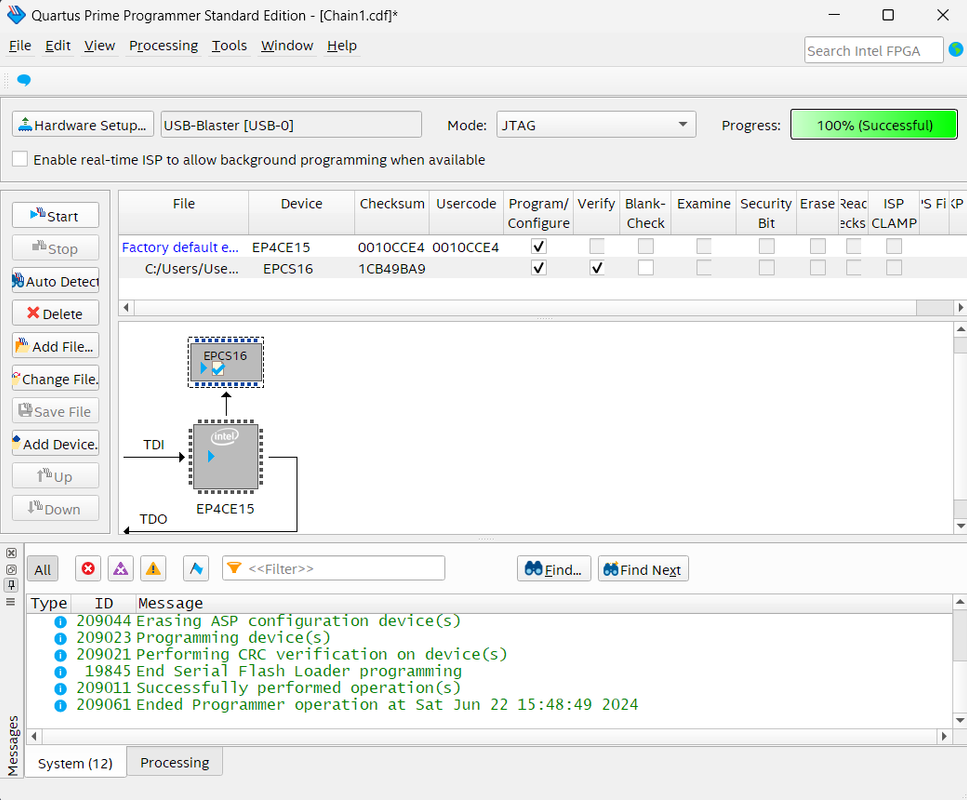967x800 pixels.
Task: Click the USB-Blaster [USB-0] hardware field
Action: (291, 125)
